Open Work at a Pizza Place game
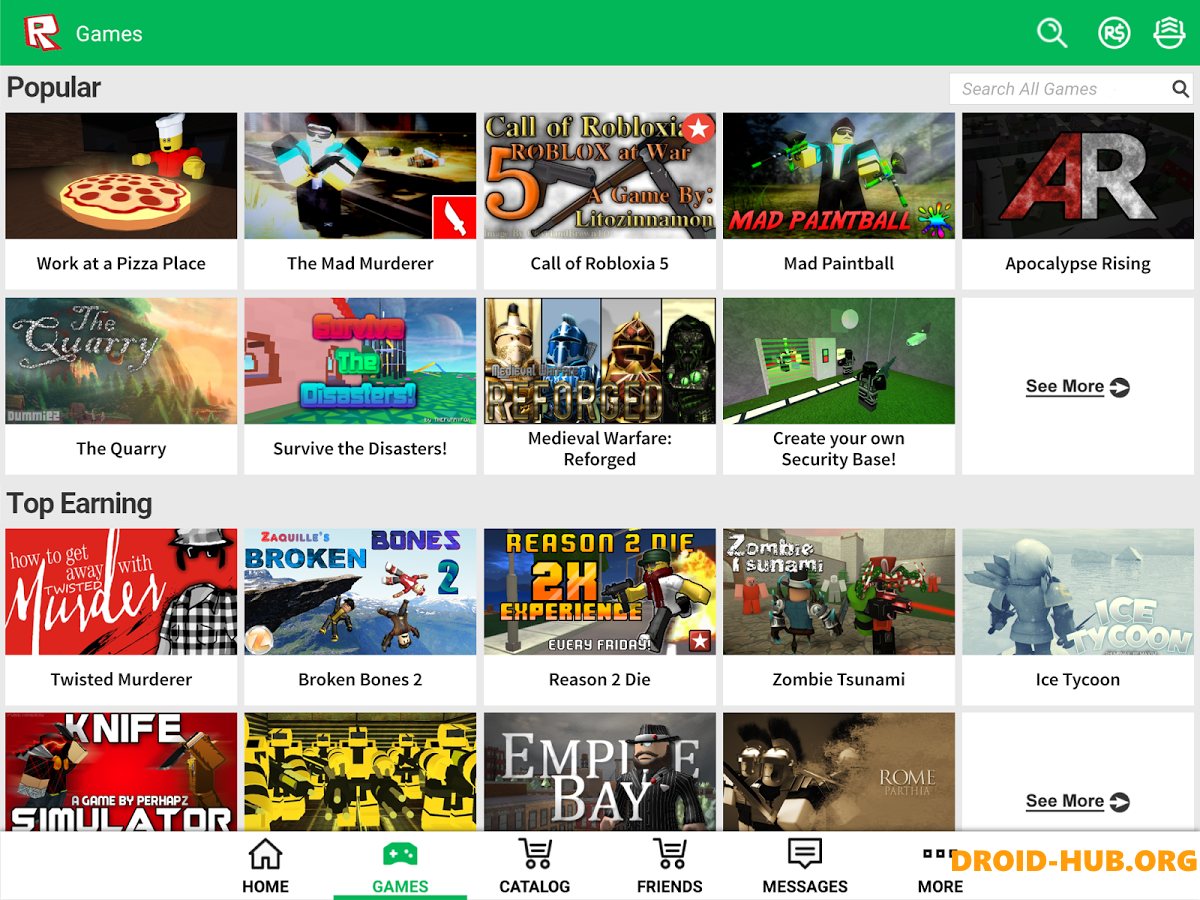 coord(121,177)
